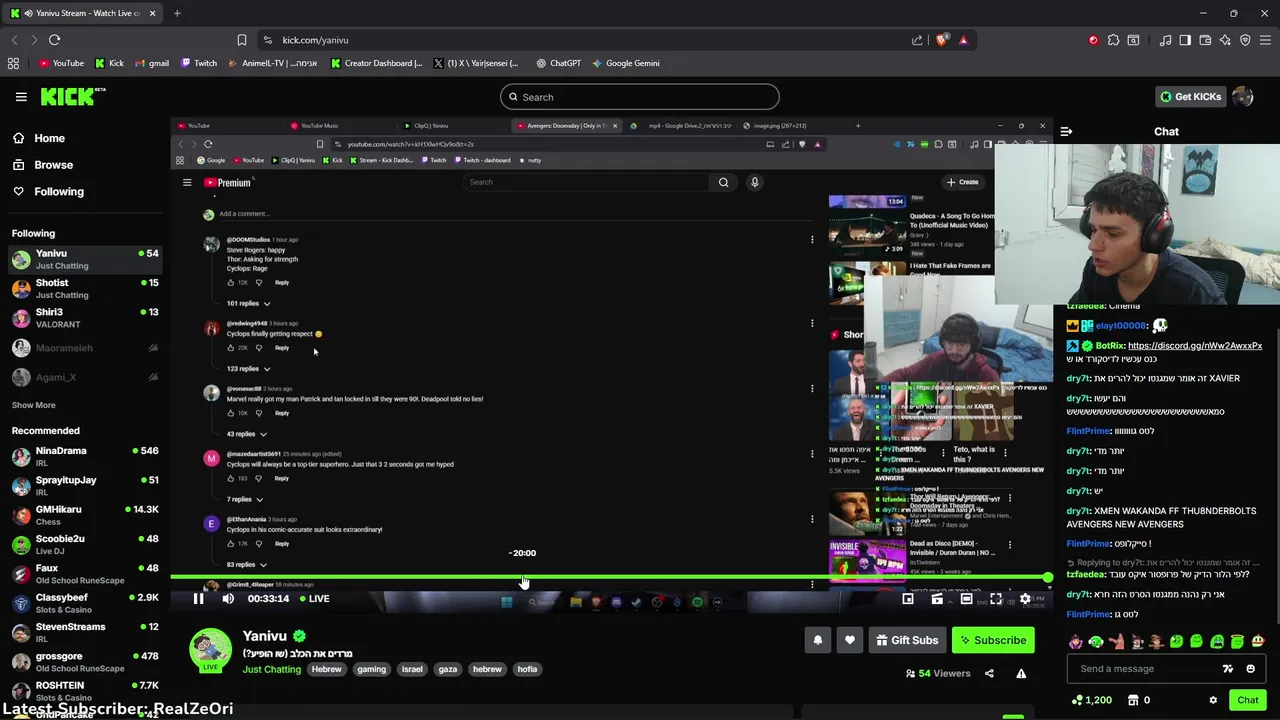
Task: Bookmark this page icon in address bar
Action: [241, 40]
